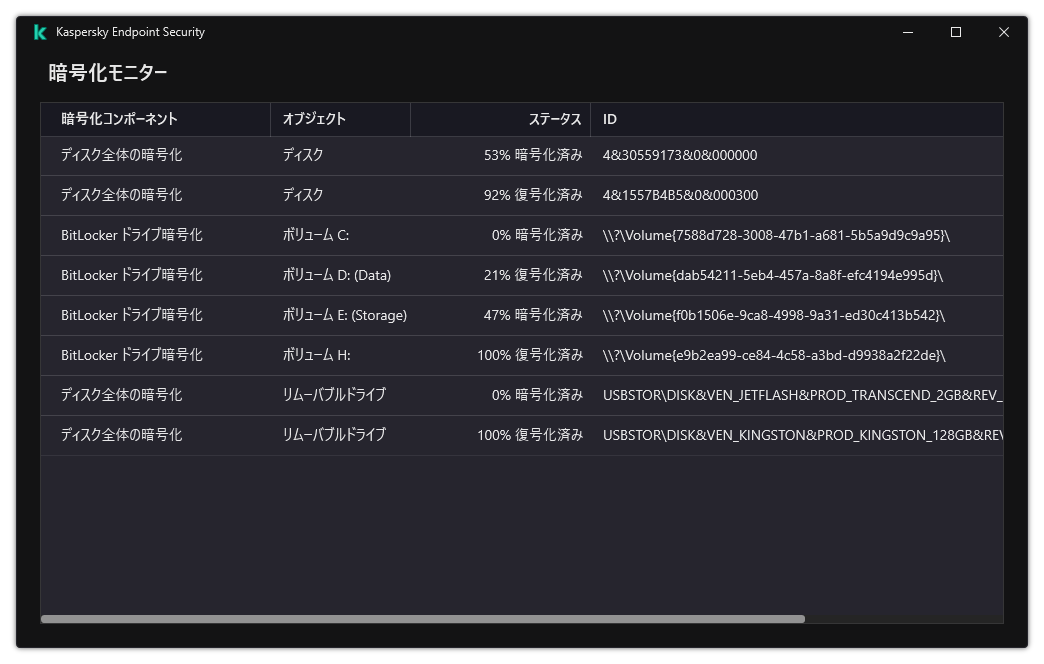
Task: Sort by the 暗号化コンポーネント column header
Action: pyautogui.click(x=119, y=119)
